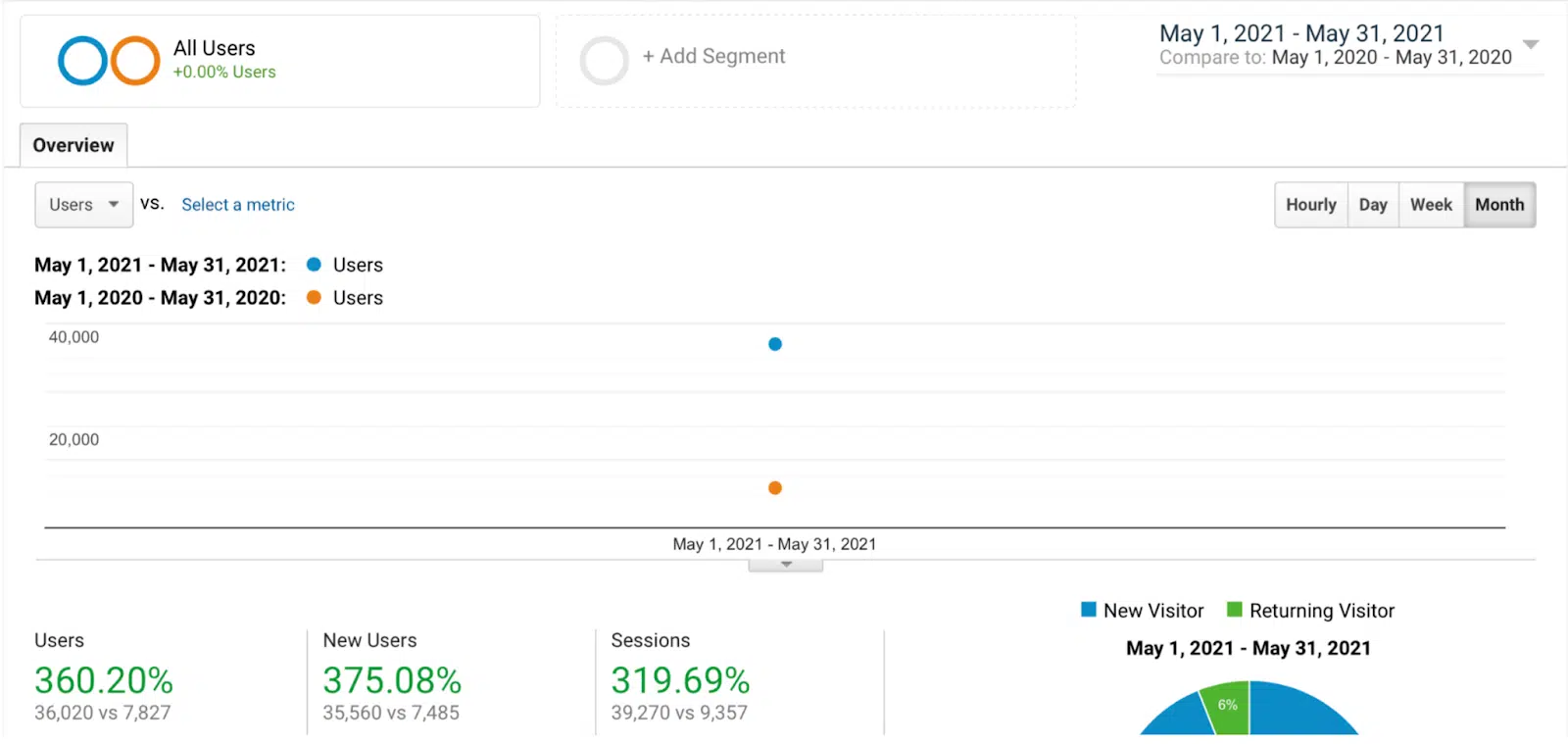The width and height of the screenshot is (1568, 744).
Task: Open the Users metric dropdown
Action: pyautogui.click(x=84, y=205)
